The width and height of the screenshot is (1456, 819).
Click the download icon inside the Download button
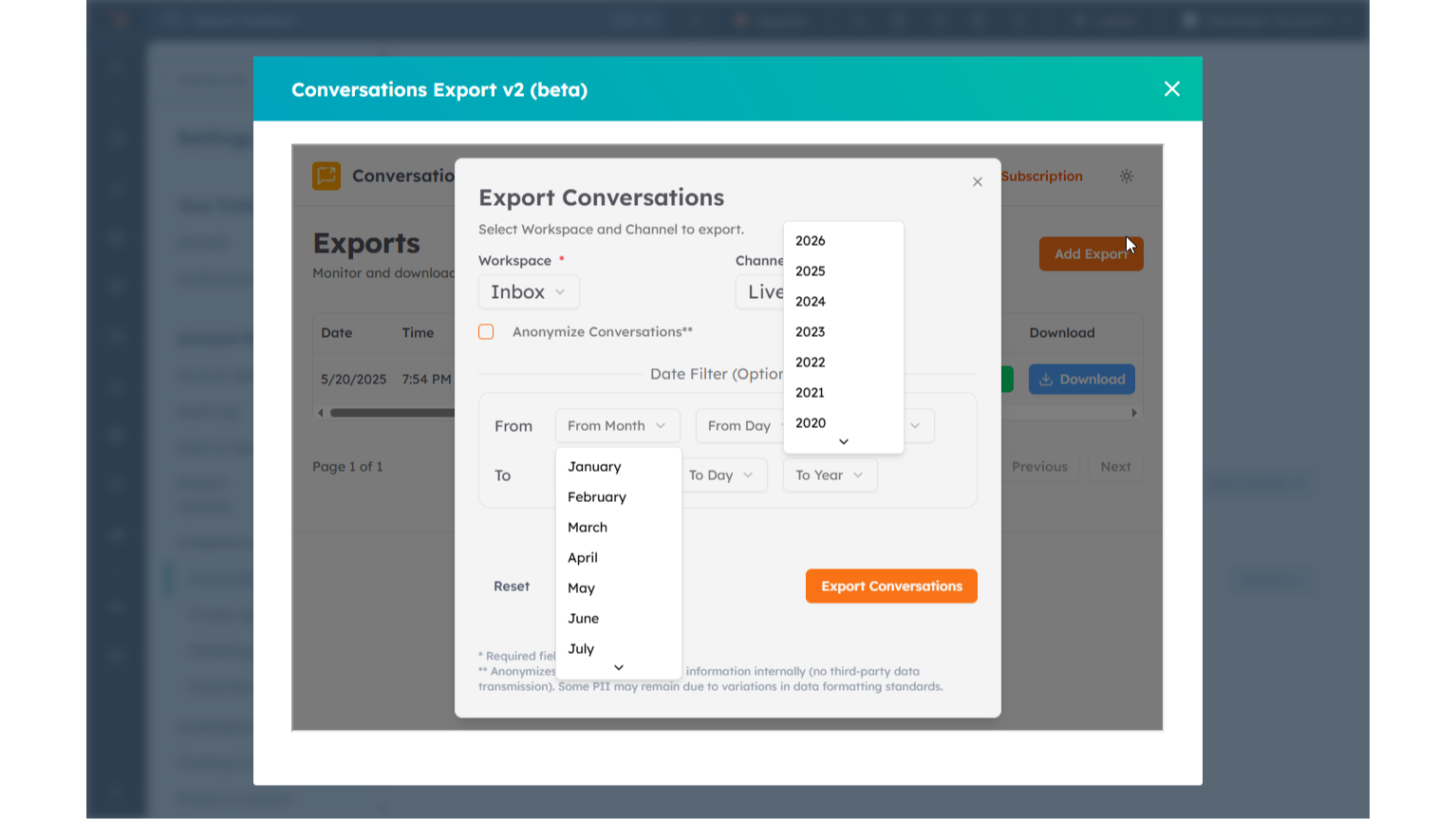click(1045, 379)
